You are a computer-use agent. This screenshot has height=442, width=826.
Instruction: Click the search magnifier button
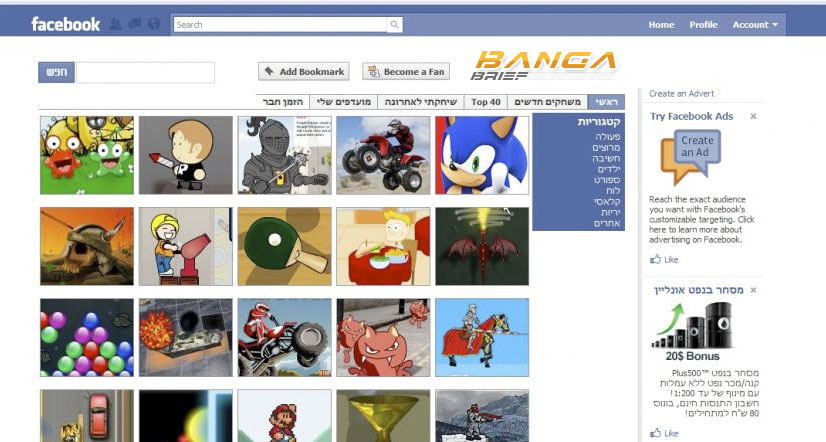click(x=394, y=25)
